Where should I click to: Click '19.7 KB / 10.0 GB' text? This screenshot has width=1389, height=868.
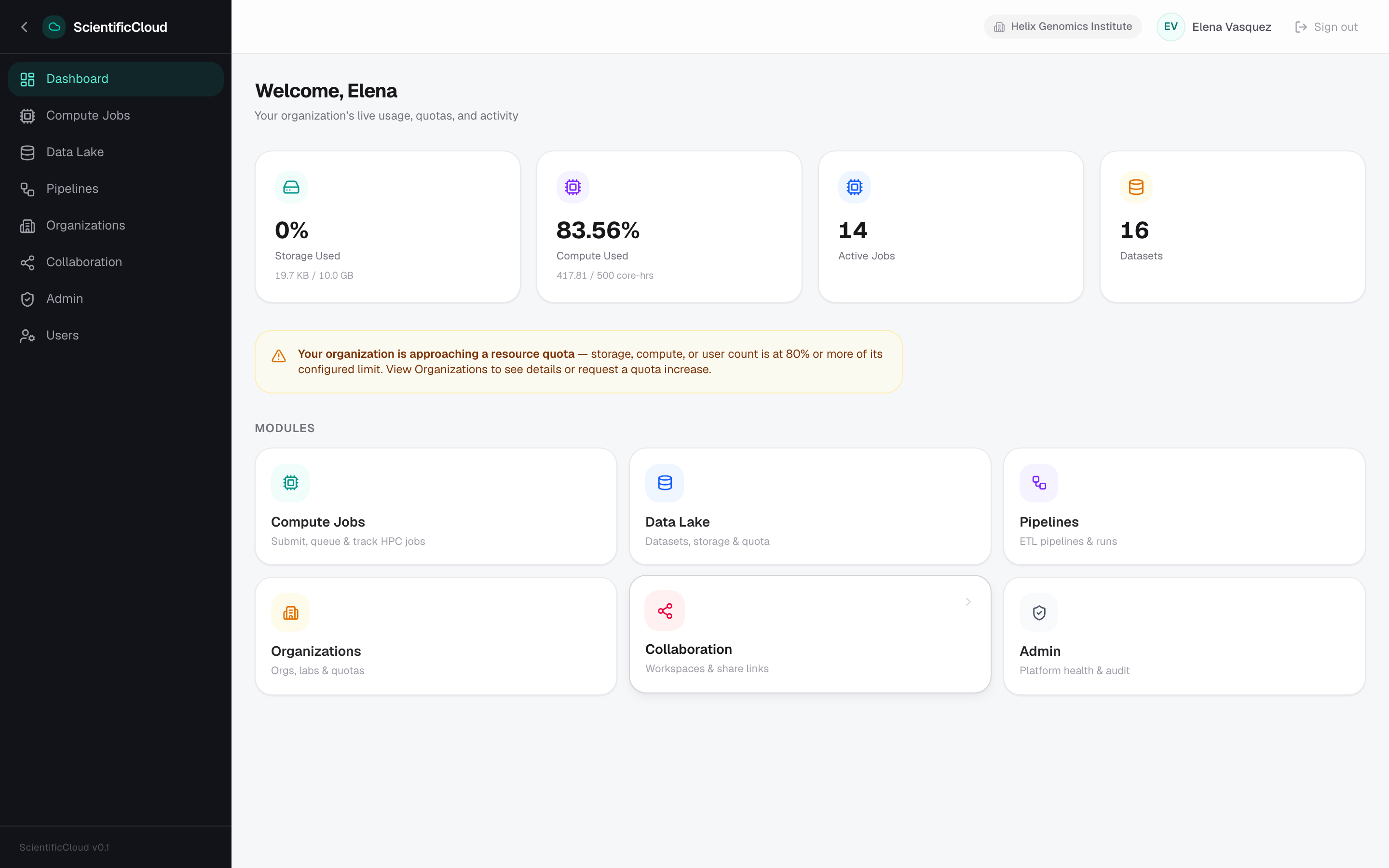pyautogui.click(x=314, y=275)
